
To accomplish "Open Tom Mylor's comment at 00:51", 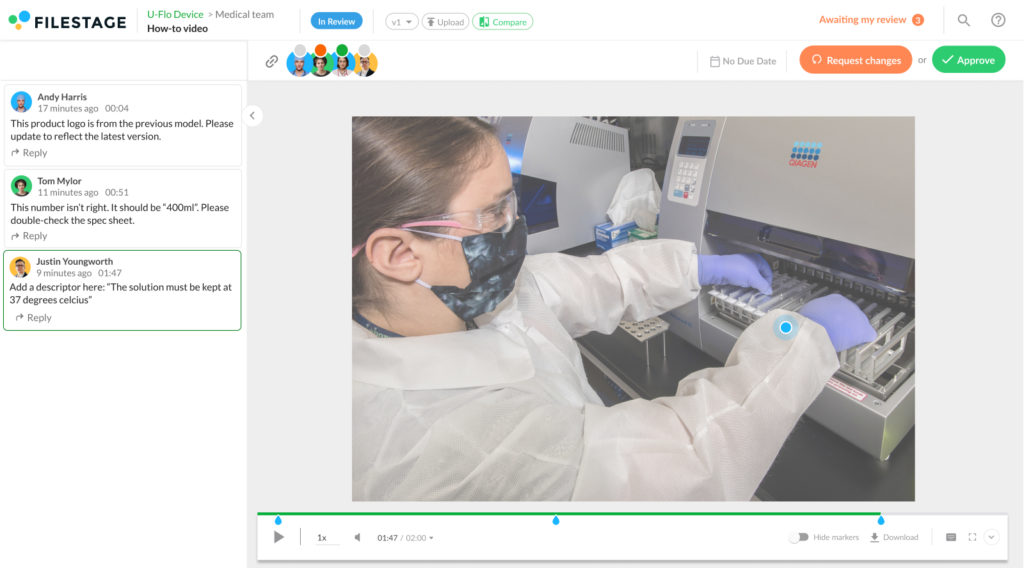I will point(122,208).
